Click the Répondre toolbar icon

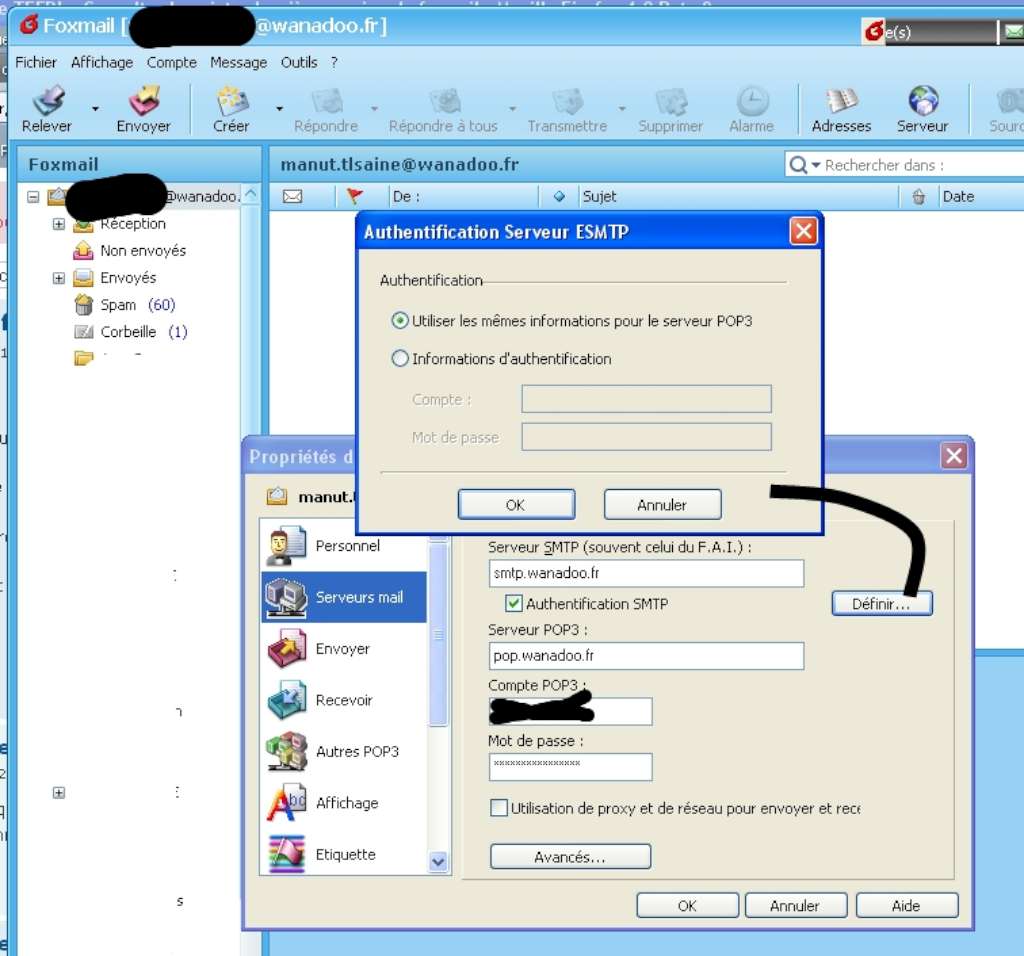coord(327,101)
